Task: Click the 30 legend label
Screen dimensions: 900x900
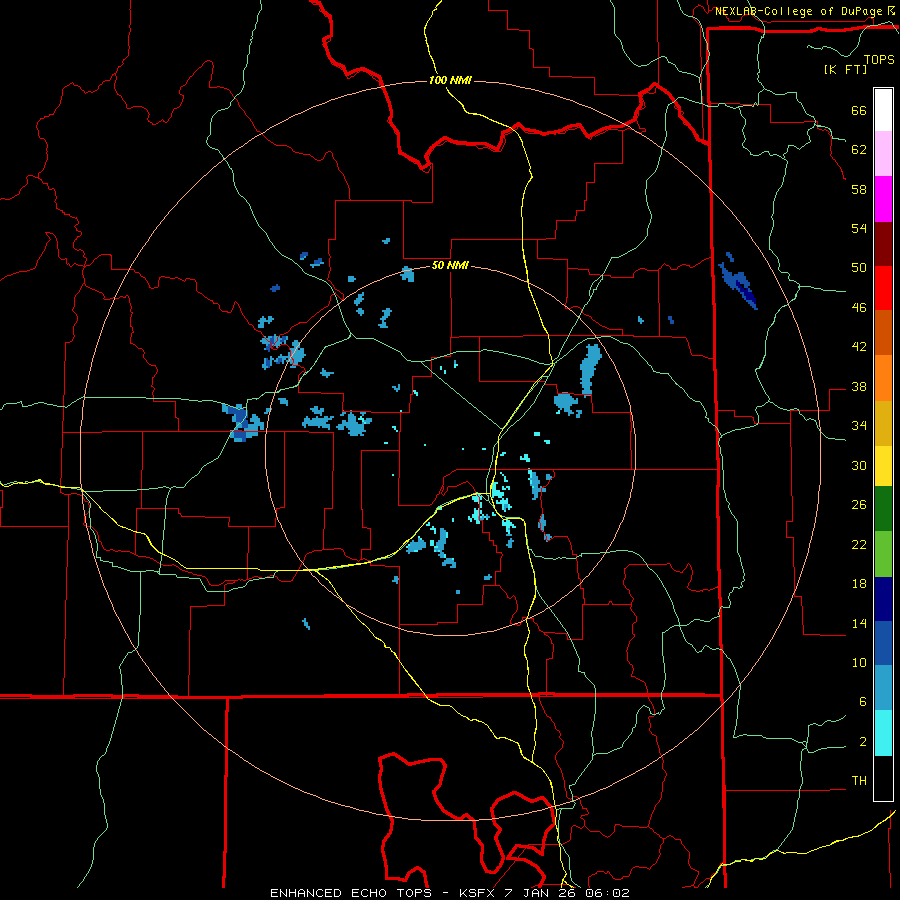Action: tap(859, 465)
